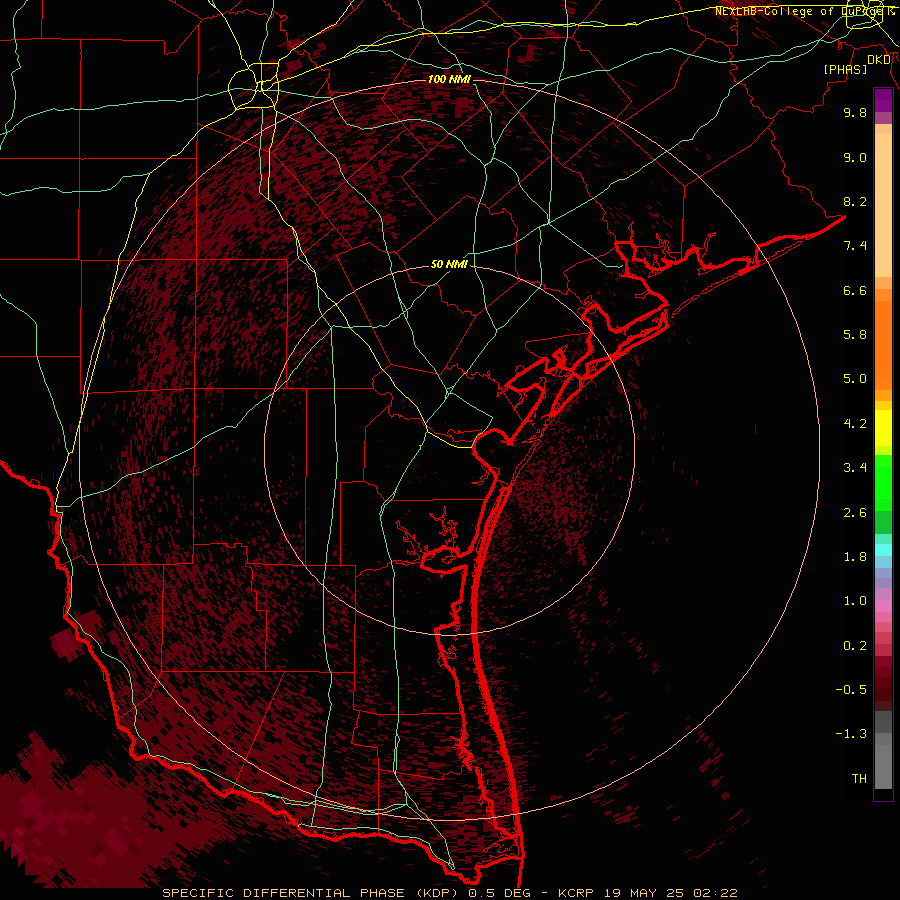
Task: Click the yellow band of the color bar
Action: pos(883,428)
